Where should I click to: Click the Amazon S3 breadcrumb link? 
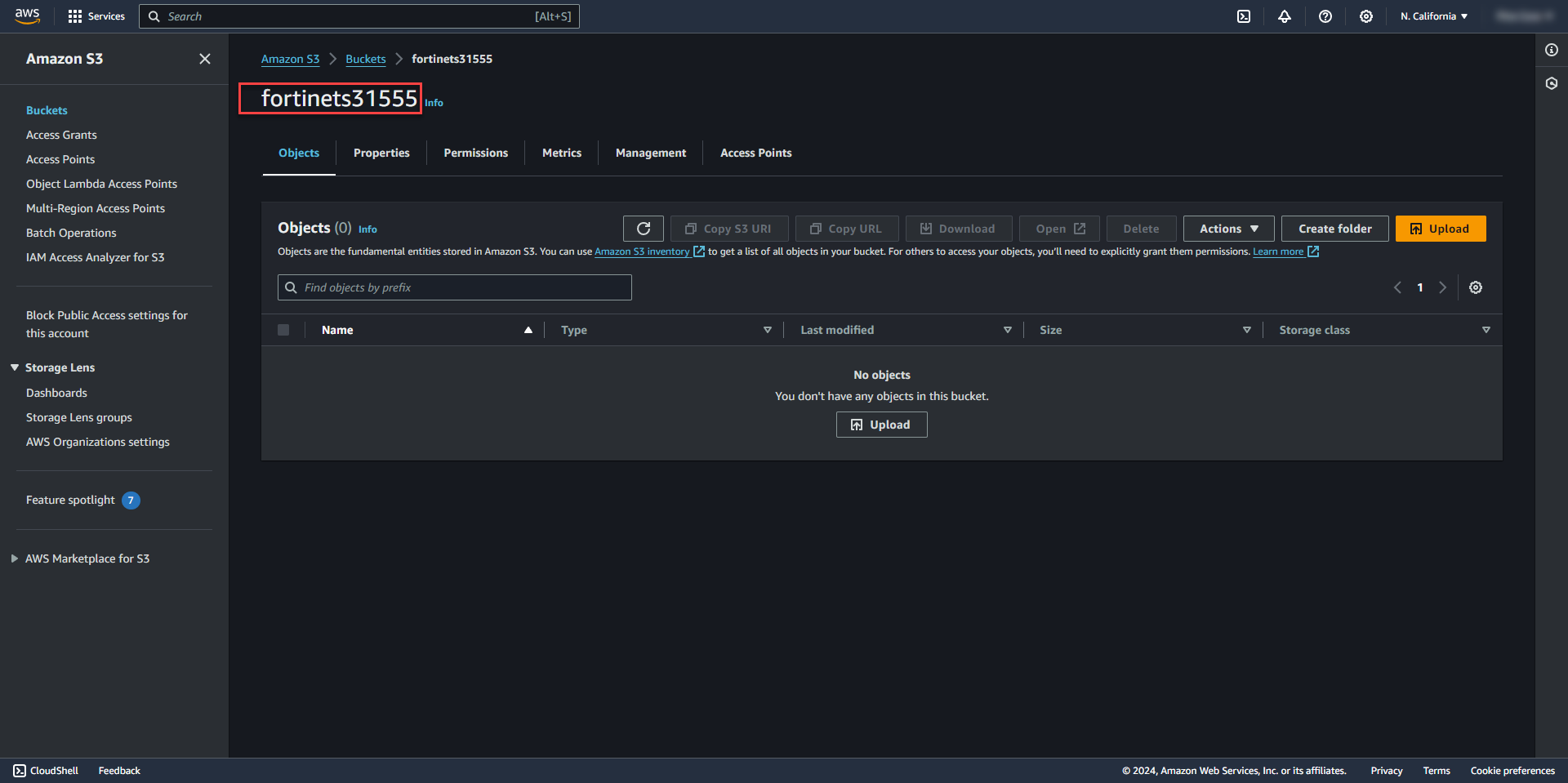(x=291, y=59)
